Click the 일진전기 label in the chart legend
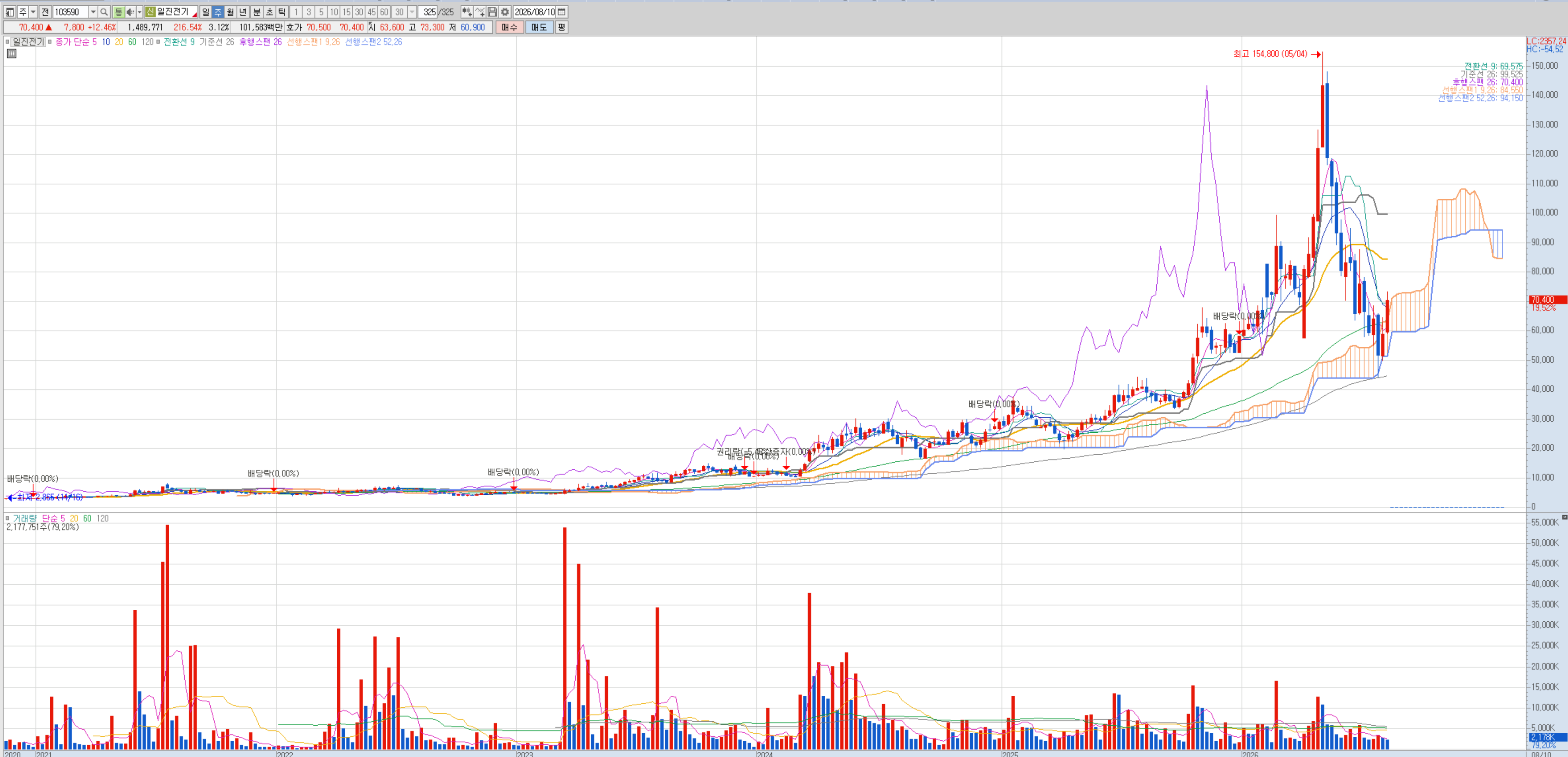This screenshot has width=1568, height=757. 28,42
